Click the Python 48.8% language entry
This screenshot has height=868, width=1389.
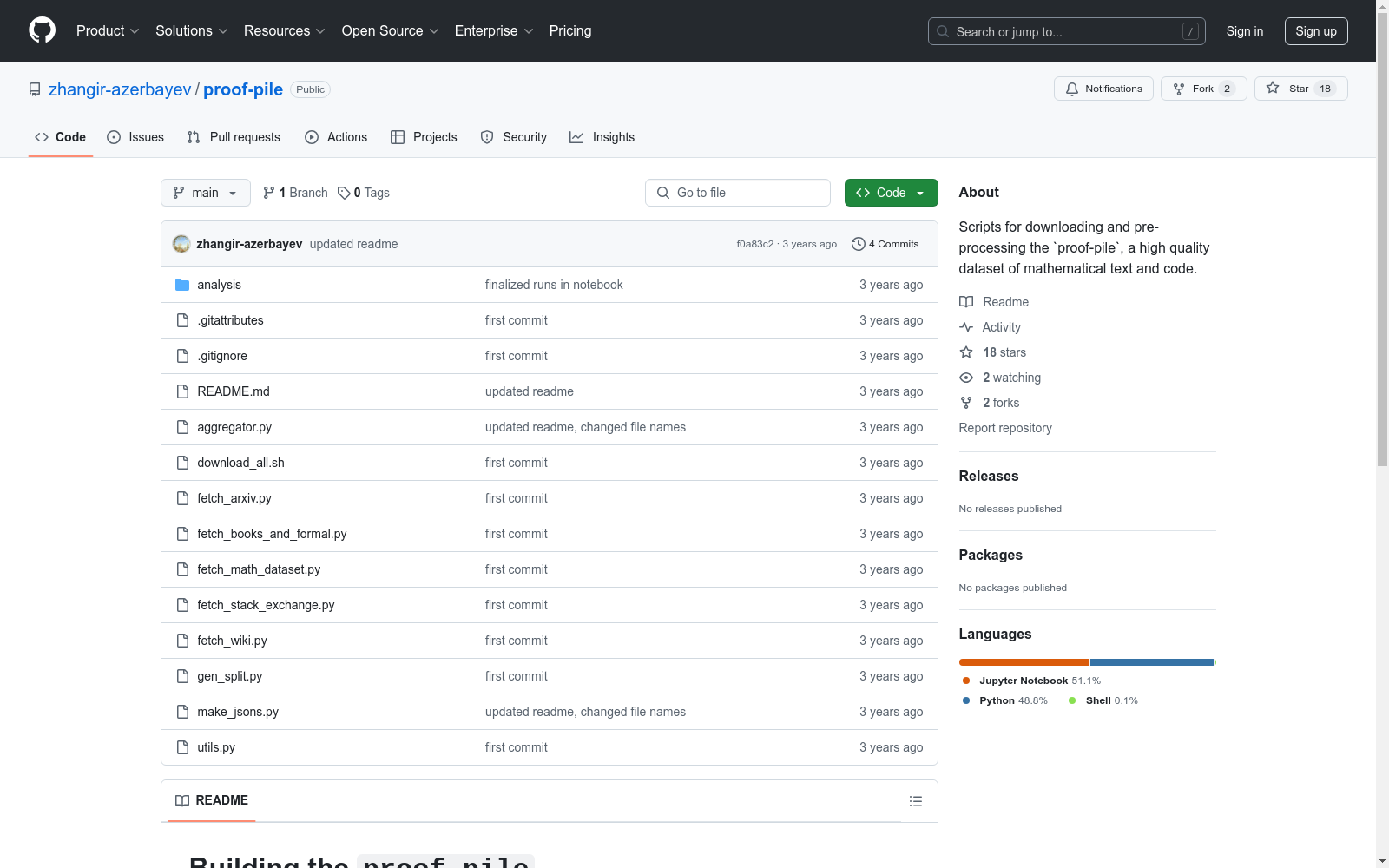pyautogui.click(x=1005, y=700)
